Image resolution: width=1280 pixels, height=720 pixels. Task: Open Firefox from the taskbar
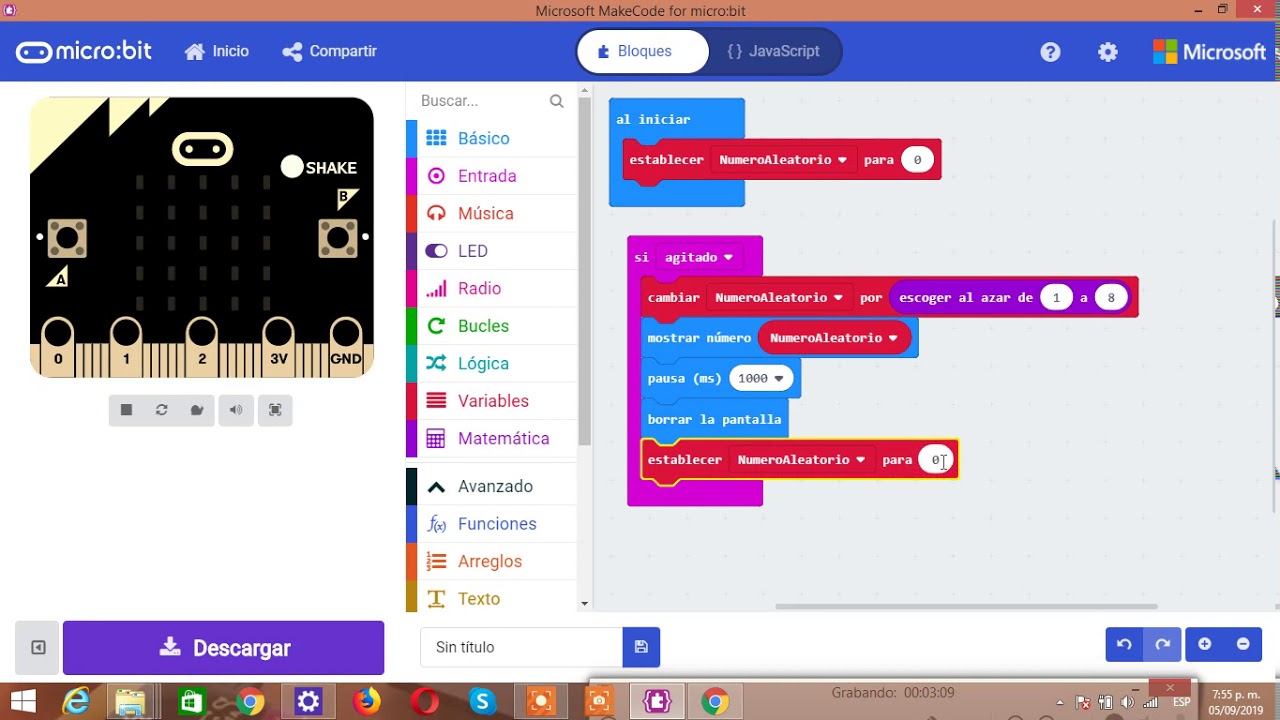367,702
